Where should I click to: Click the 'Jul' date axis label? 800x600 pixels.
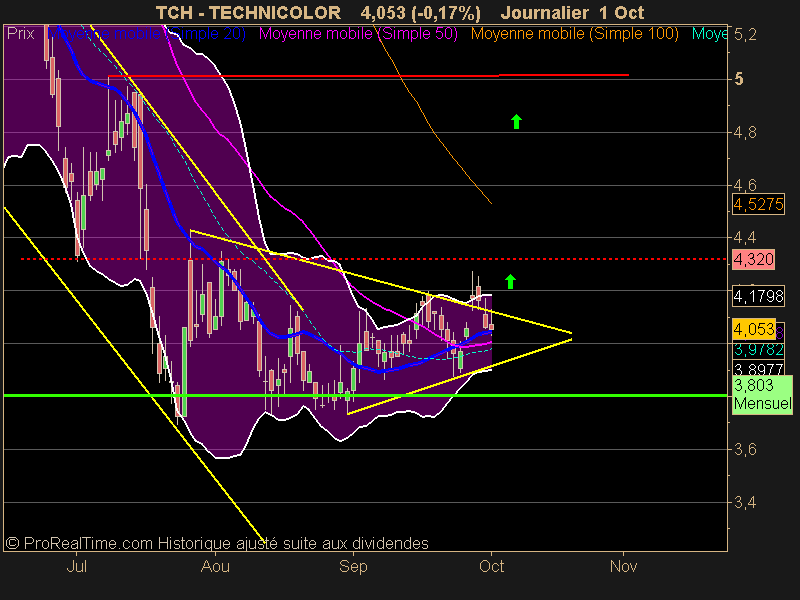tap(77, 566)
